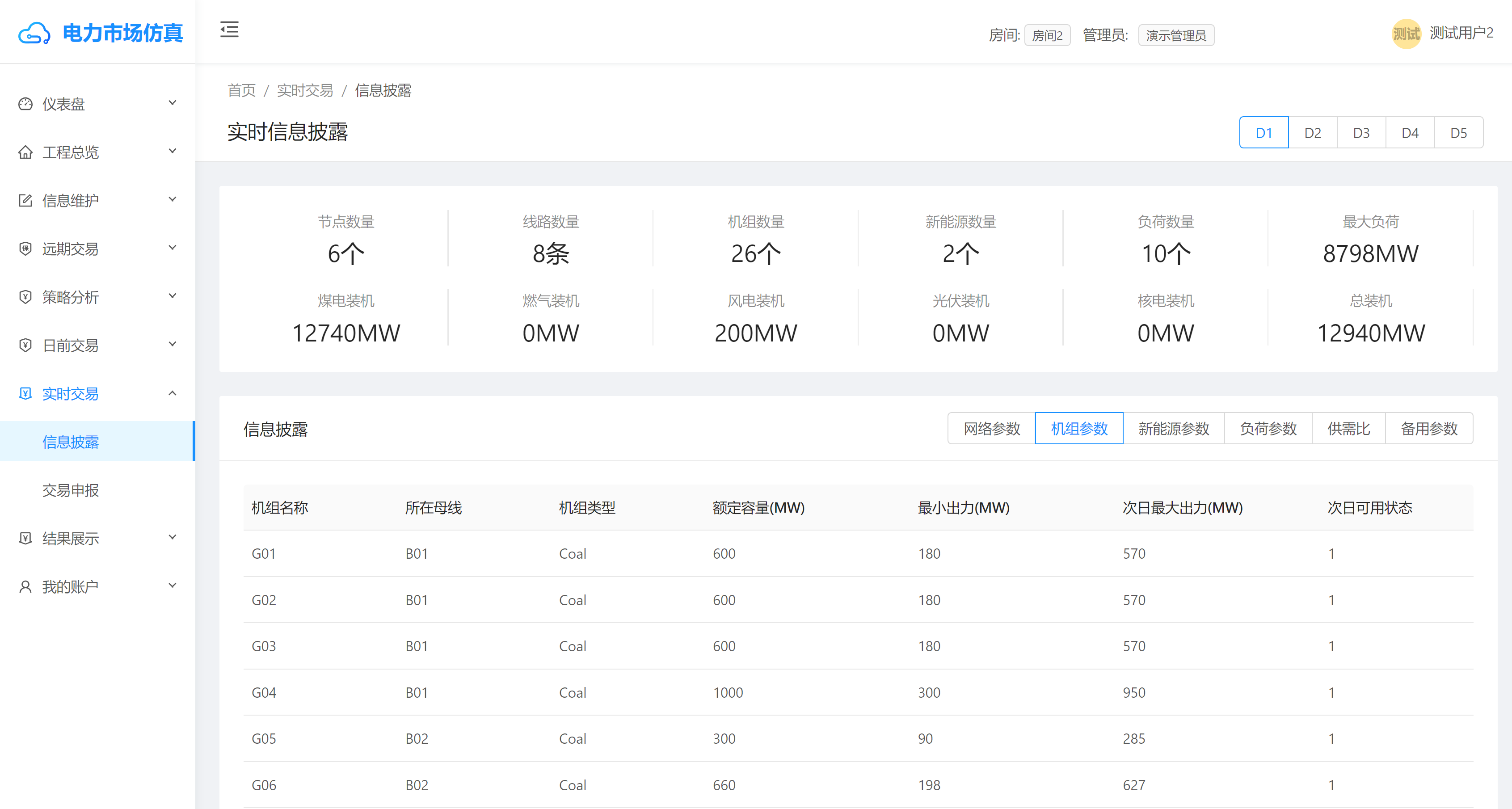The height and width of the screenshot is (809, 1512).
Task: Click the shield icon beside 策略分析
Action: click(x=25, y=297)
